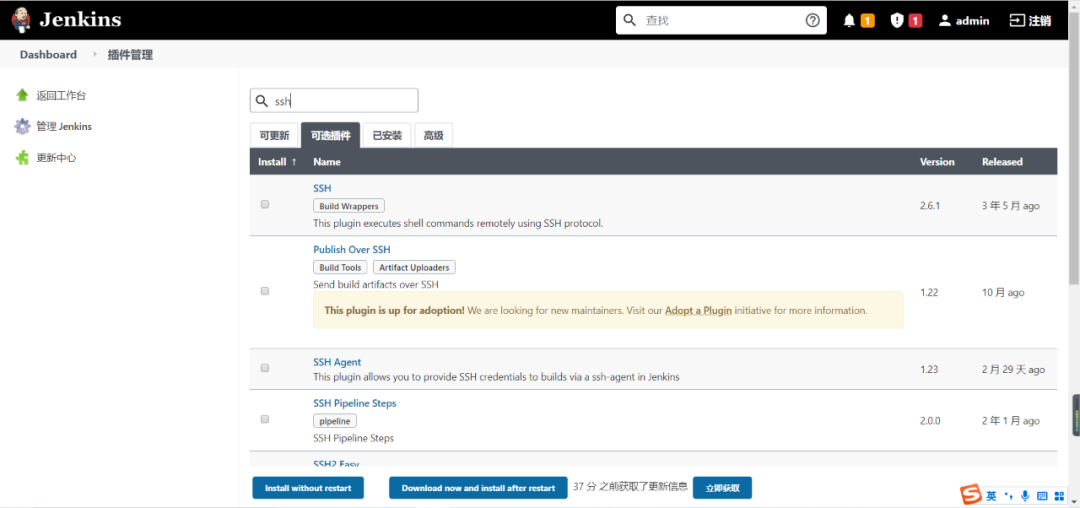1080x508 pixels.
Task: Click the 管理 Jenkins sidebar link
Action: (x=64, y=127)
